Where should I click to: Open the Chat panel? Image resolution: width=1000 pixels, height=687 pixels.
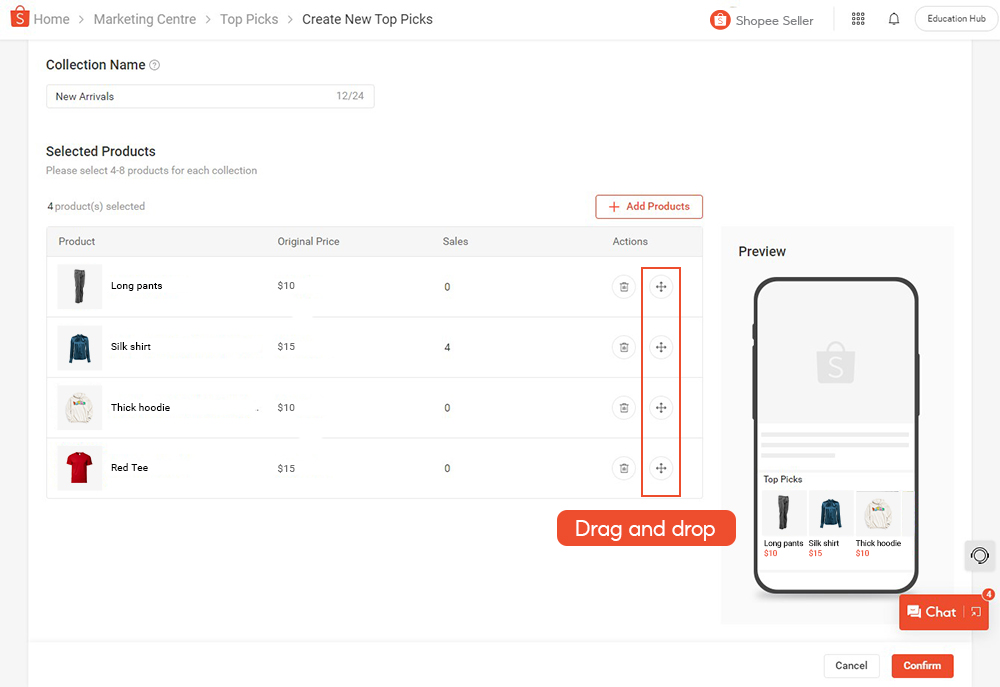click(x=932, y=612)
